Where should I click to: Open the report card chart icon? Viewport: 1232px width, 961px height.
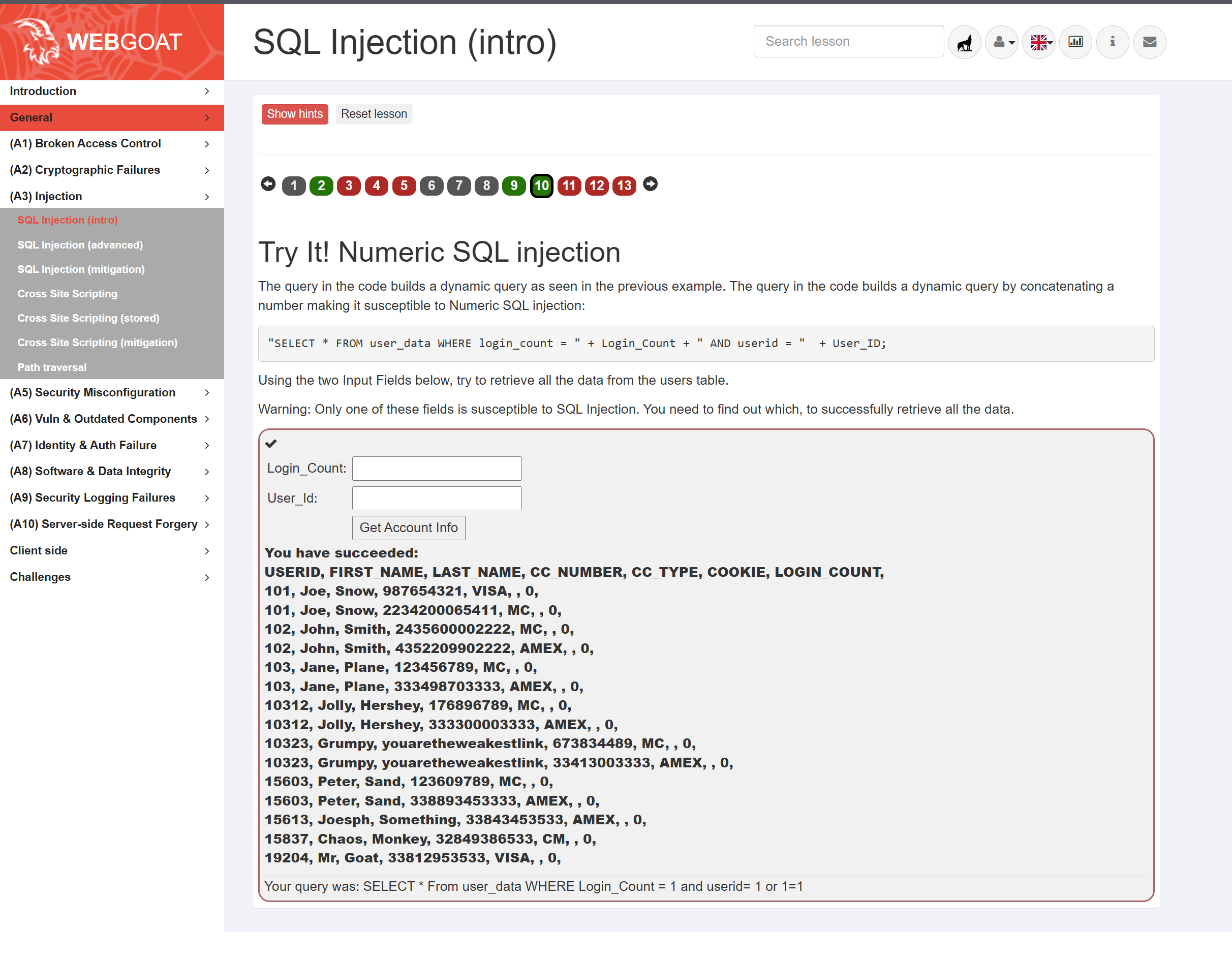click(x=1075, y=42)
